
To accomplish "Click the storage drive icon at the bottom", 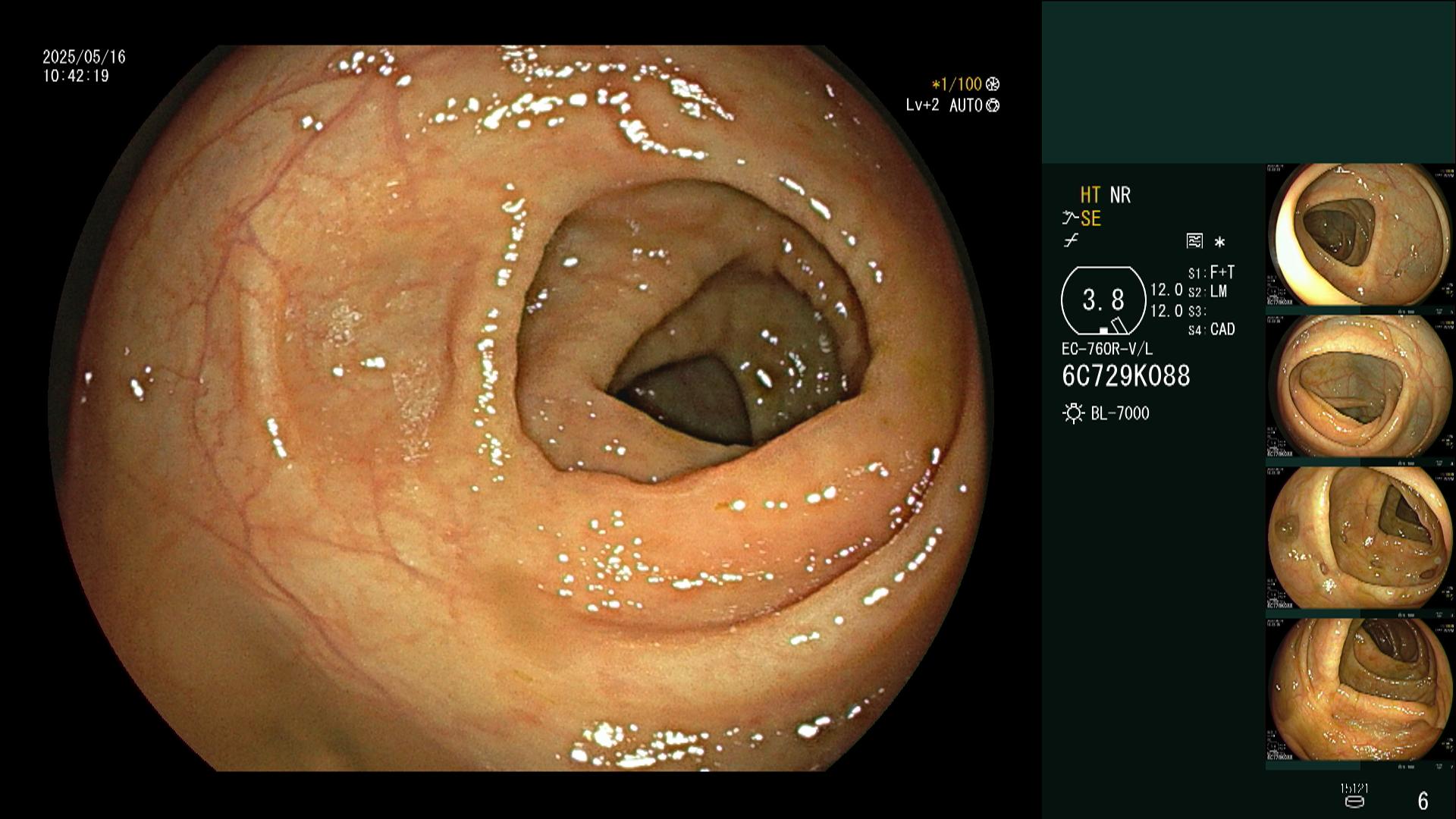I will [1354, 801].
